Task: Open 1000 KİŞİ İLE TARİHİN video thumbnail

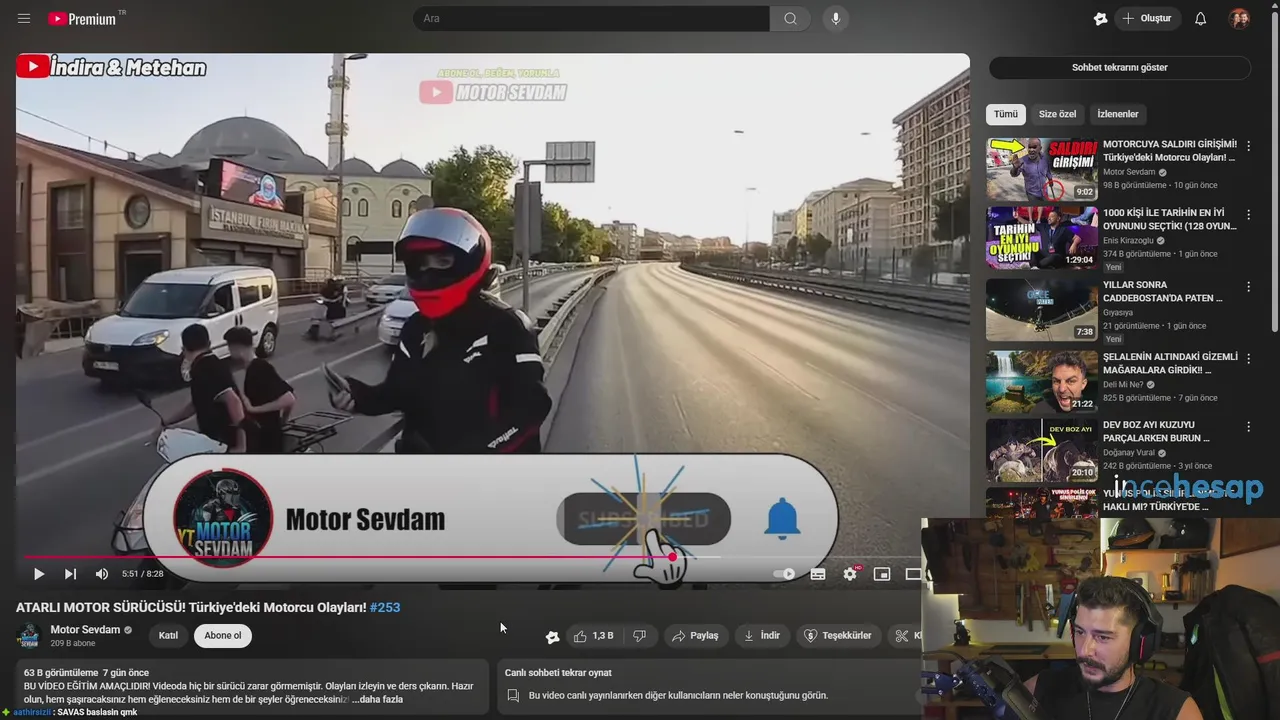Action: [x=1041, y=238]
